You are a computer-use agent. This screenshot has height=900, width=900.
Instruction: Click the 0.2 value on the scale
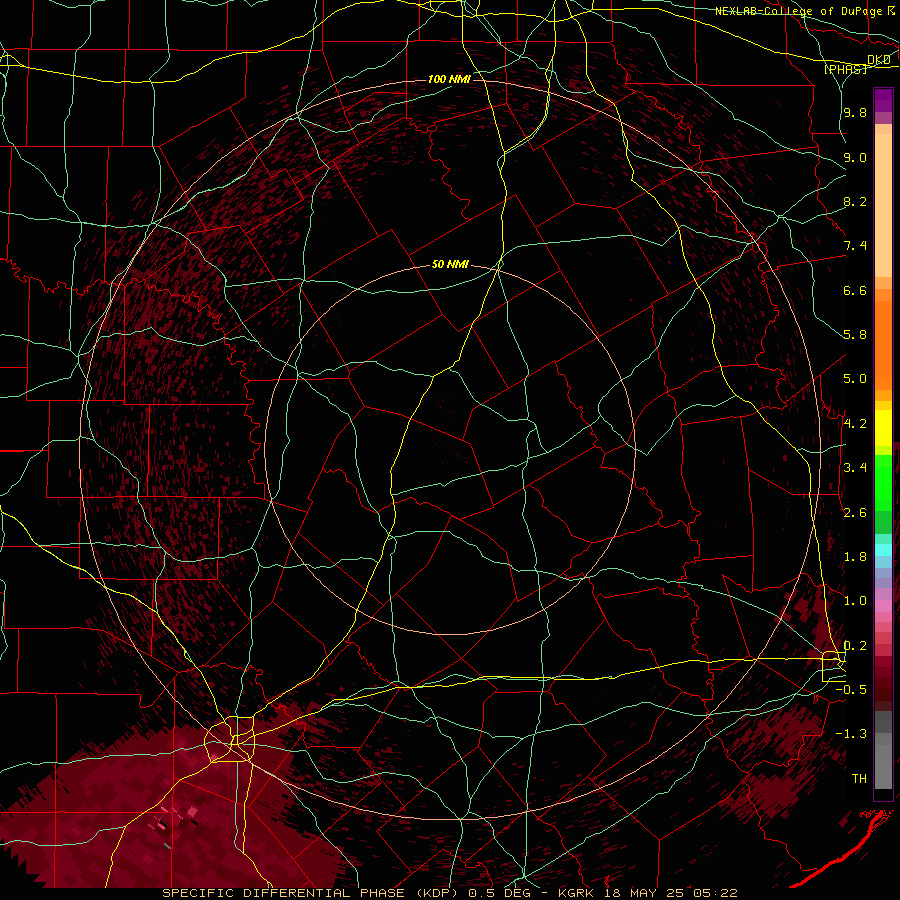[855, 646]
